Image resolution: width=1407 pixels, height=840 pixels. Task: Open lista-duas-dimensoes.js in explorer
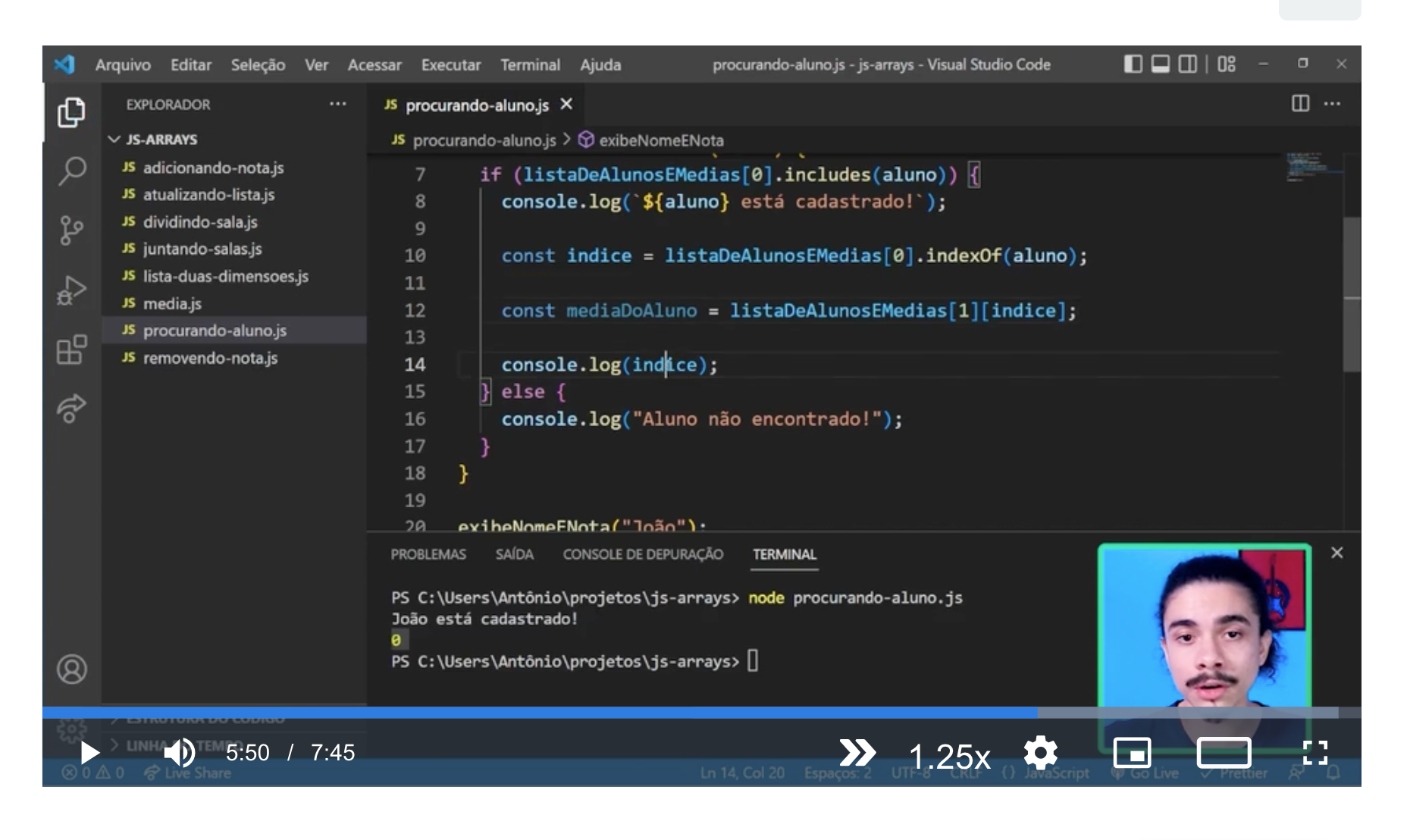tap(235, 276)
